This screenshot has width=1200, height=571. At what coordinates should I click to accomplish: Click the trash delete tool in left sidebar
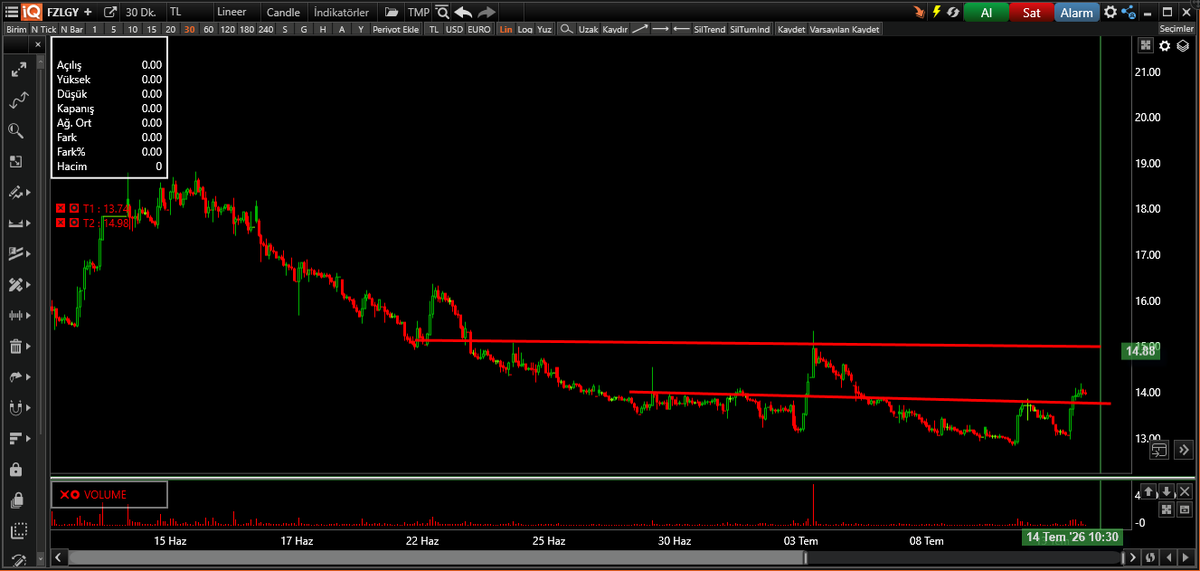tap(16, 347)
